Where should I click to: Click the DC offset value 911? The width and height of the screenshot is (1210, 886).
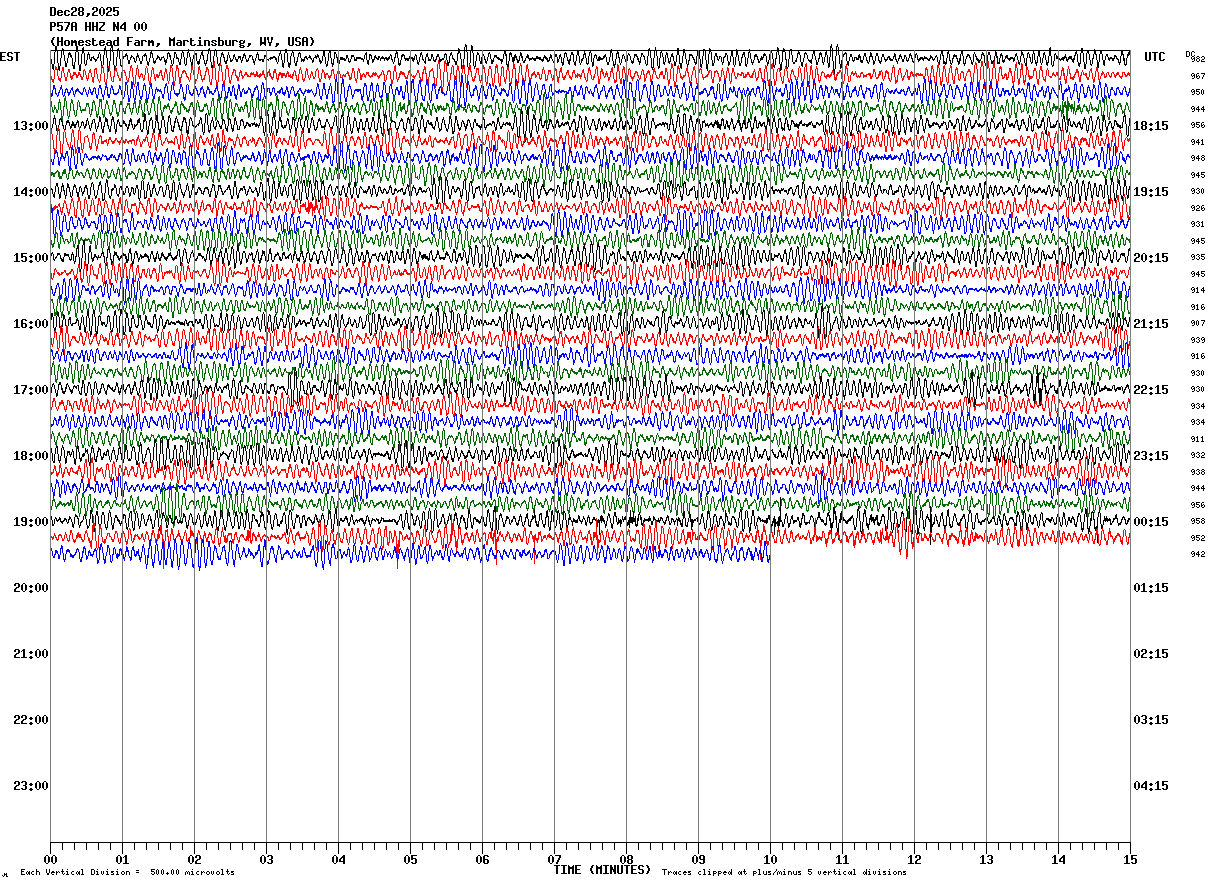tap(1197, 439)
